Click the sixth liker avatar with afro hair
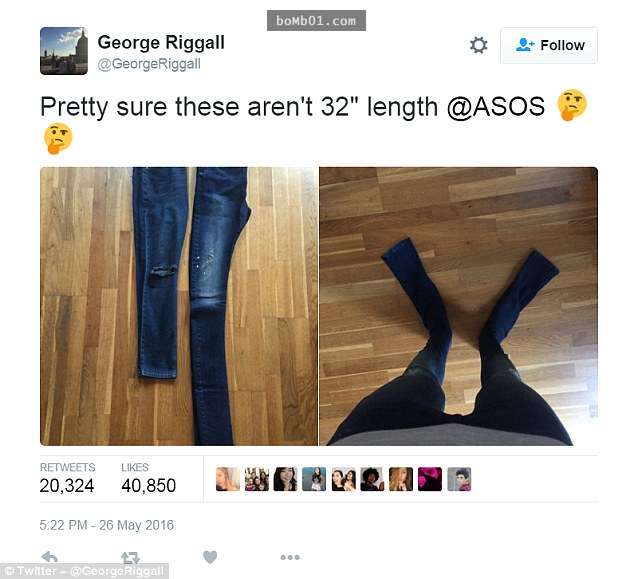Screen dimensions: 634x579 point(372,479)
